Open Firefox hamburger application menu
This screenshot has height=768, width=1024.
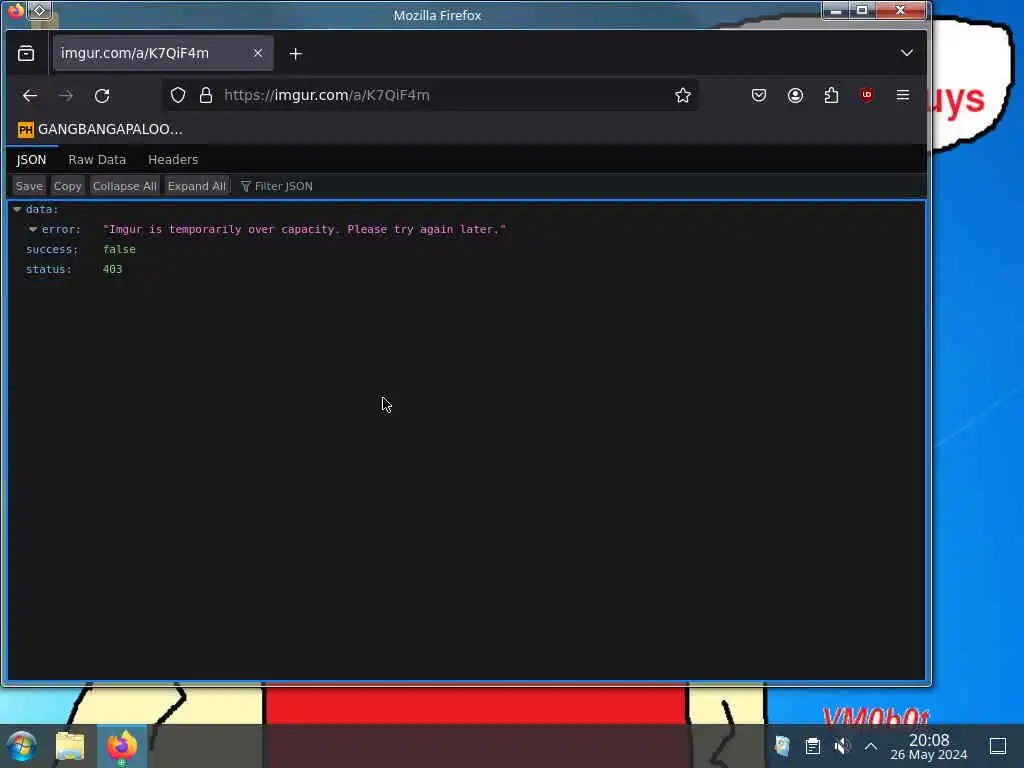903,95
